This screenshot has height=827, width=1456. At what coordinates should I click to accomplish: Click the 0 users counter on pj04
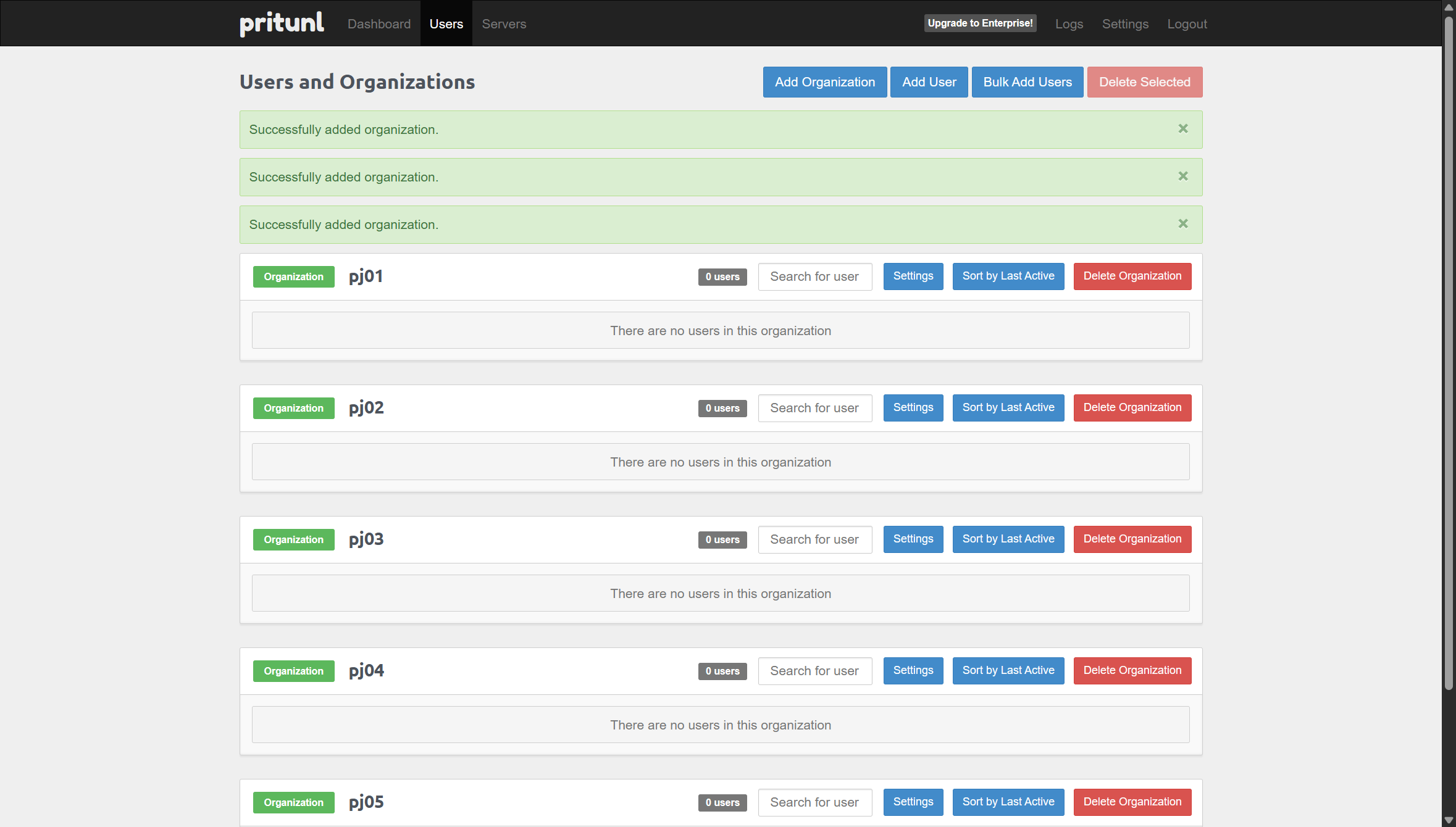tap(722, 671)
